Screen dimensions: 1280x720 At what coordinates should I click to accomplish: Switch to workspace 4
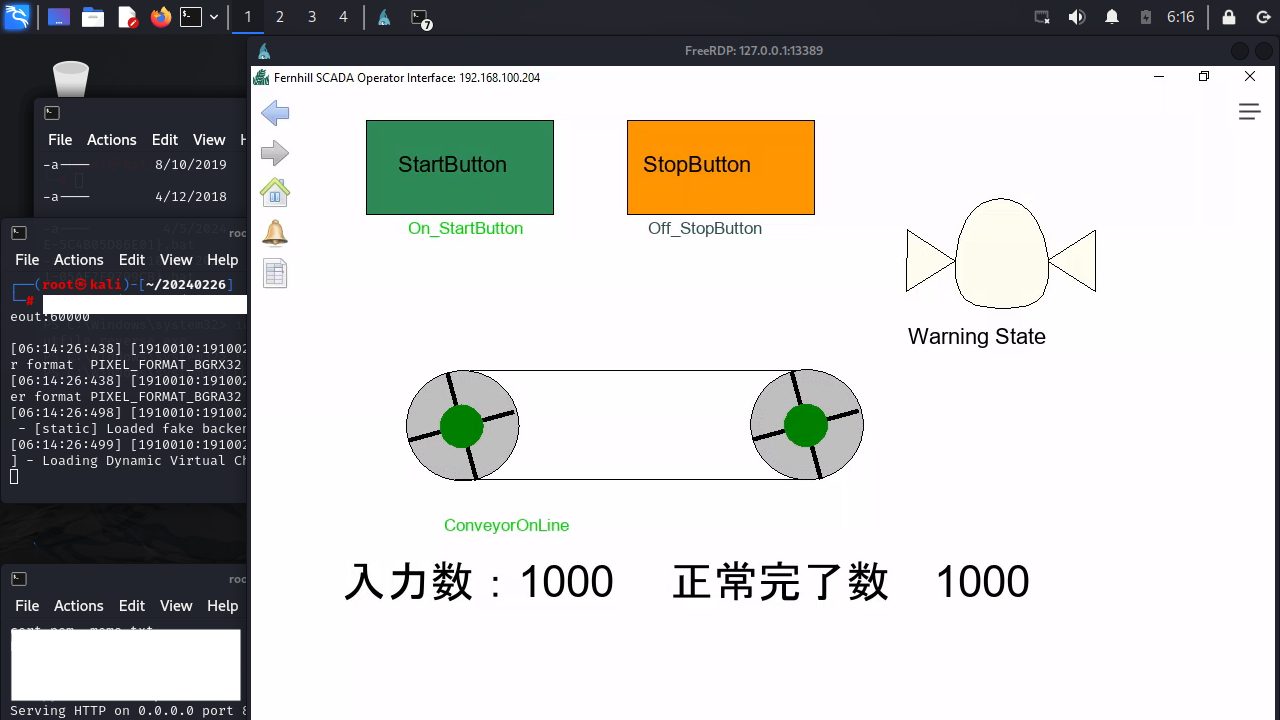[343, 17]
